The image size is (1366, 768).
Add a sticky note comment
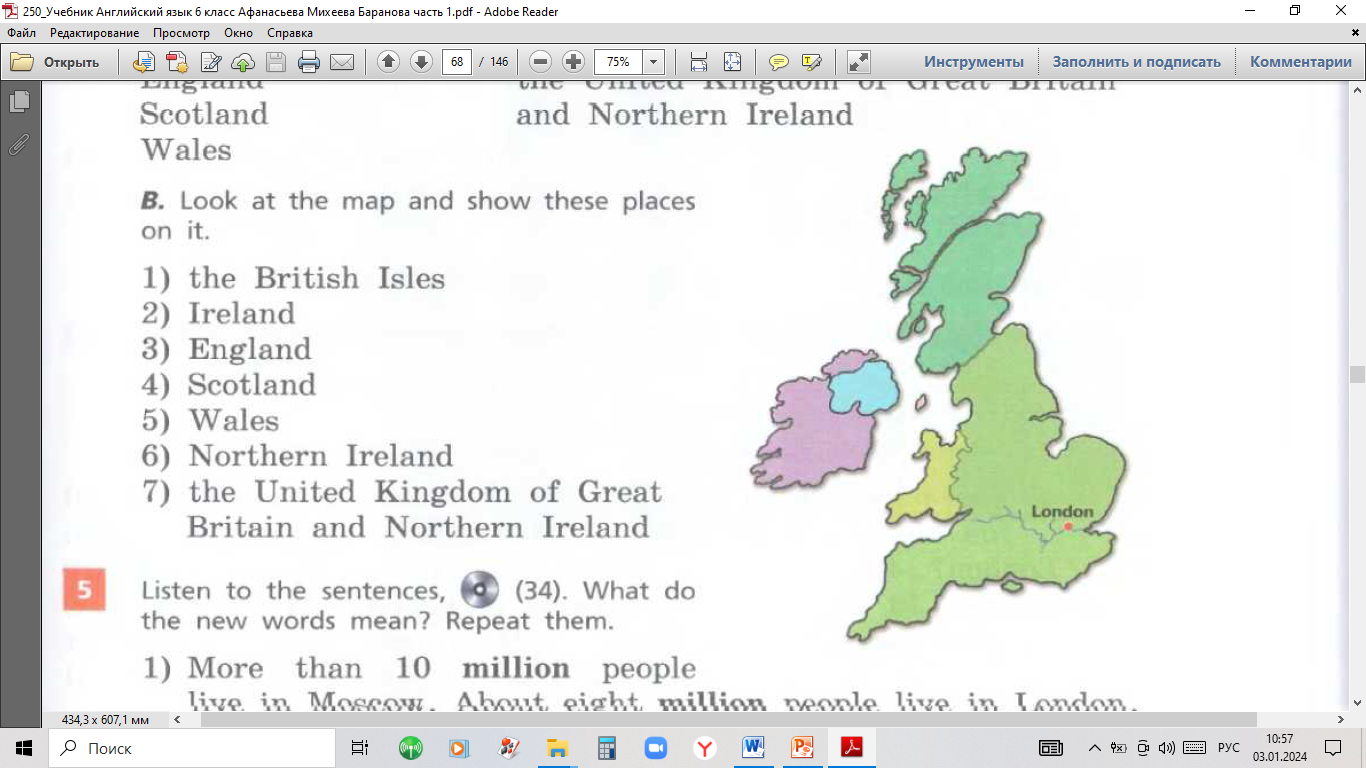pos(778,62)
